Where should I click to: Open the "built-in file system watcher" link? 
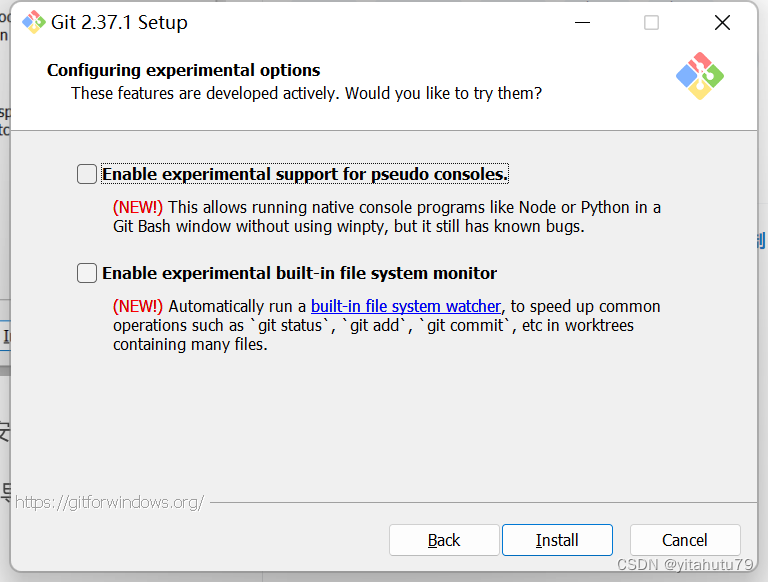pyautogui.click(x=405, y=306)
